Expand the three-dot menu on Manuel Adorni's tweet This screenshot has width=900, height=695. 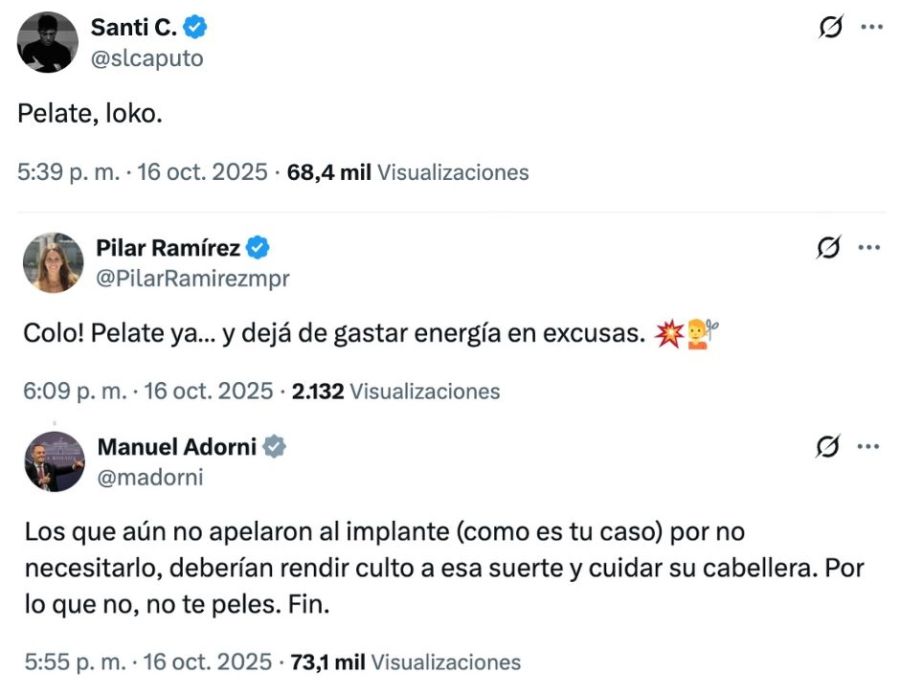pyautogui.click(x=870, y=446)
